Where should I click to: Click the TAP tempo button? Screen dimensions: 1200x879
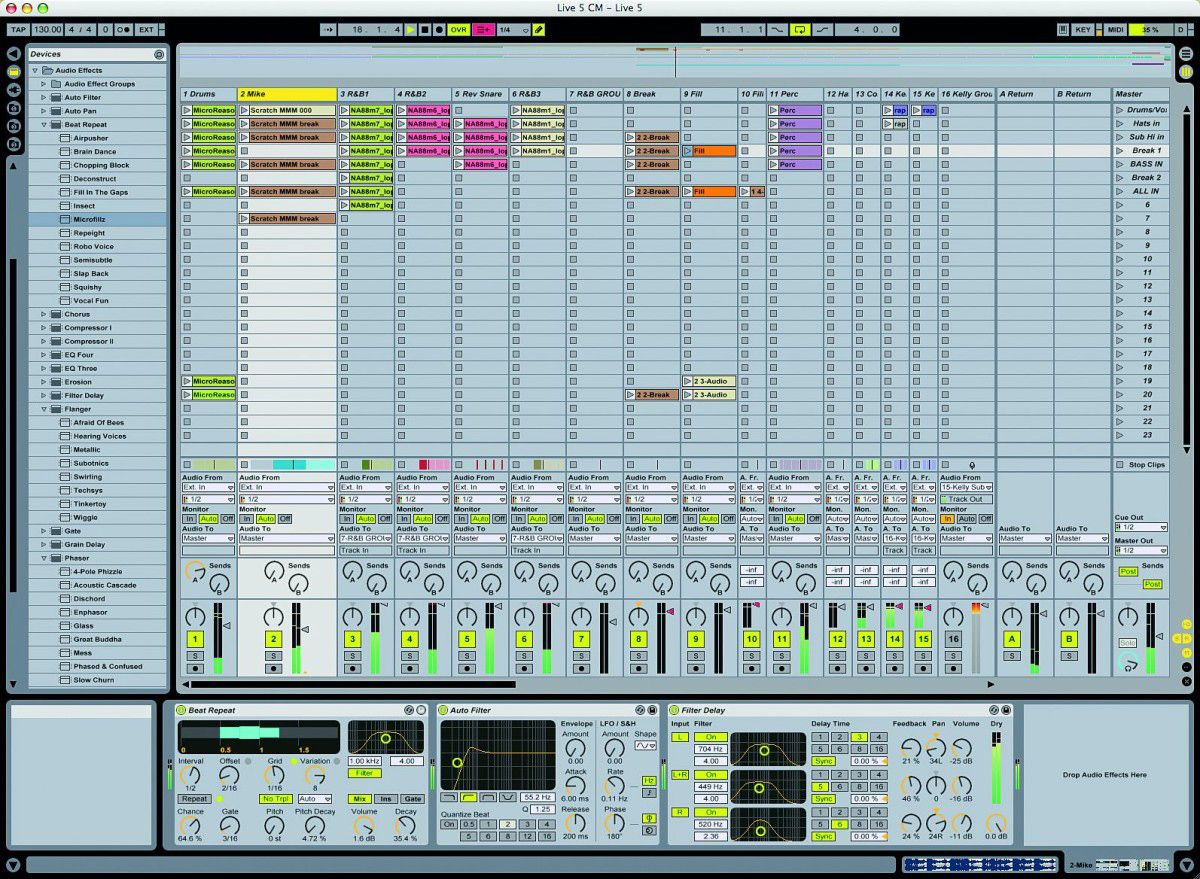pyautogui.click(x=17, y=30)
